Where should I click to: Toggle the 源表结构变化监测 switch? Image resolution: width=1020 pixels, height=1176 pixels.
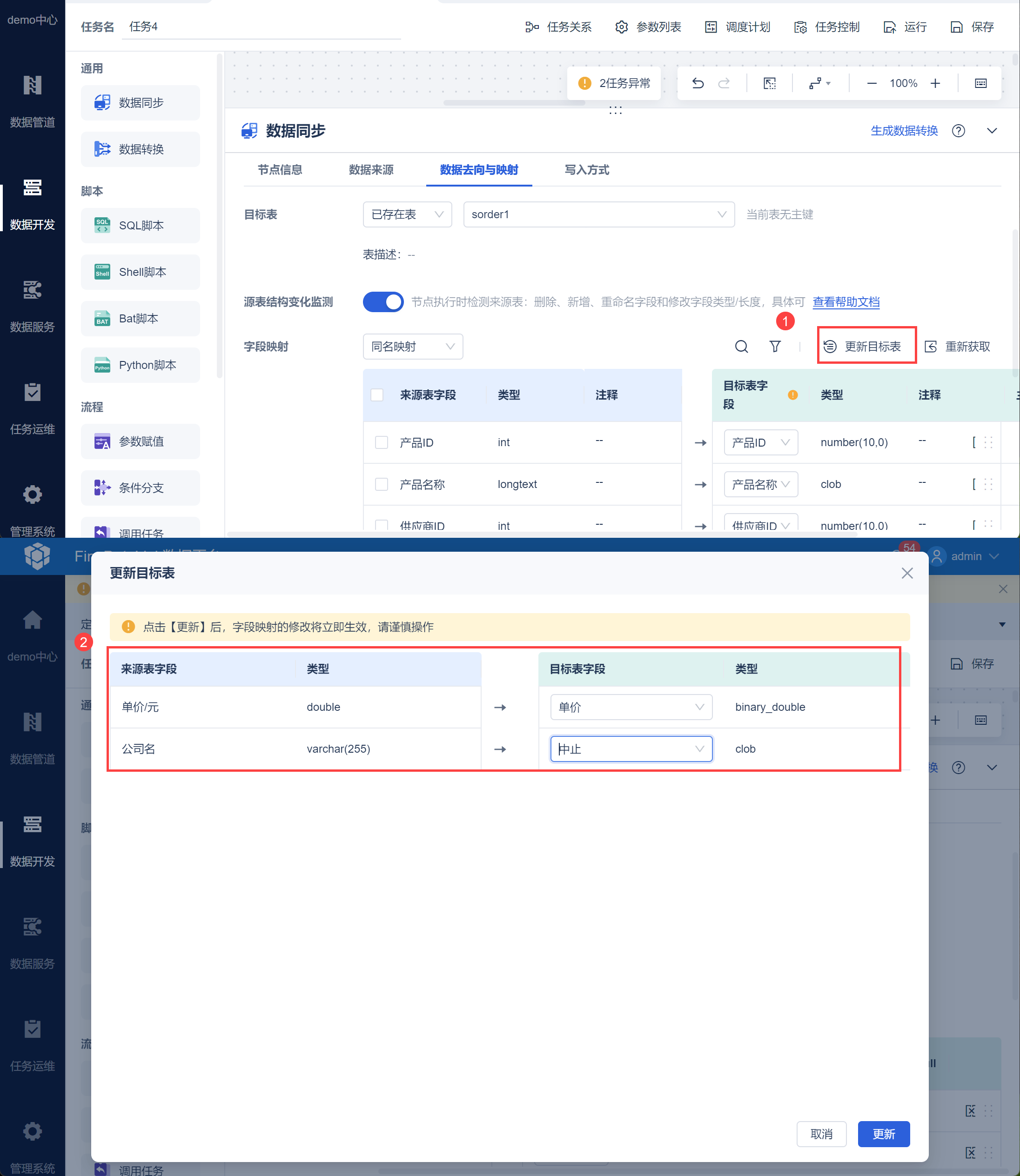point(383,301)
